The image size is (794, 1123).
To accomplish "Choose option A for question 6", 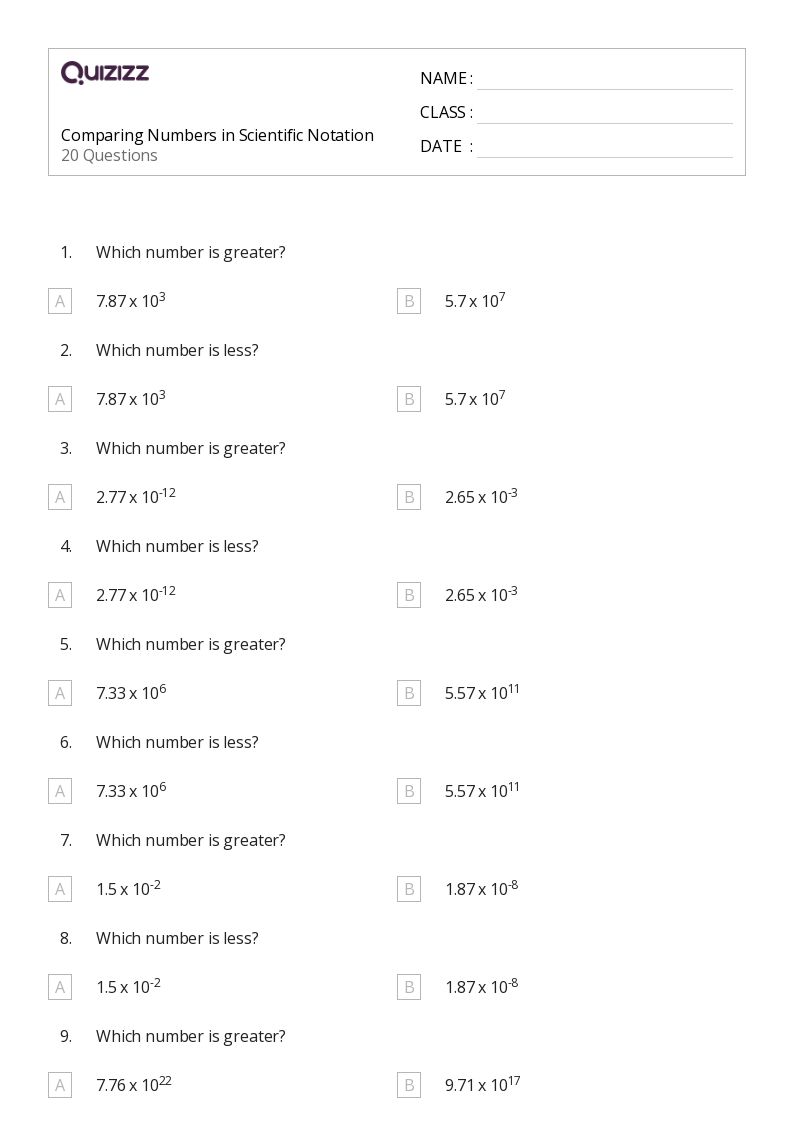I will click(x=60, y=791).
